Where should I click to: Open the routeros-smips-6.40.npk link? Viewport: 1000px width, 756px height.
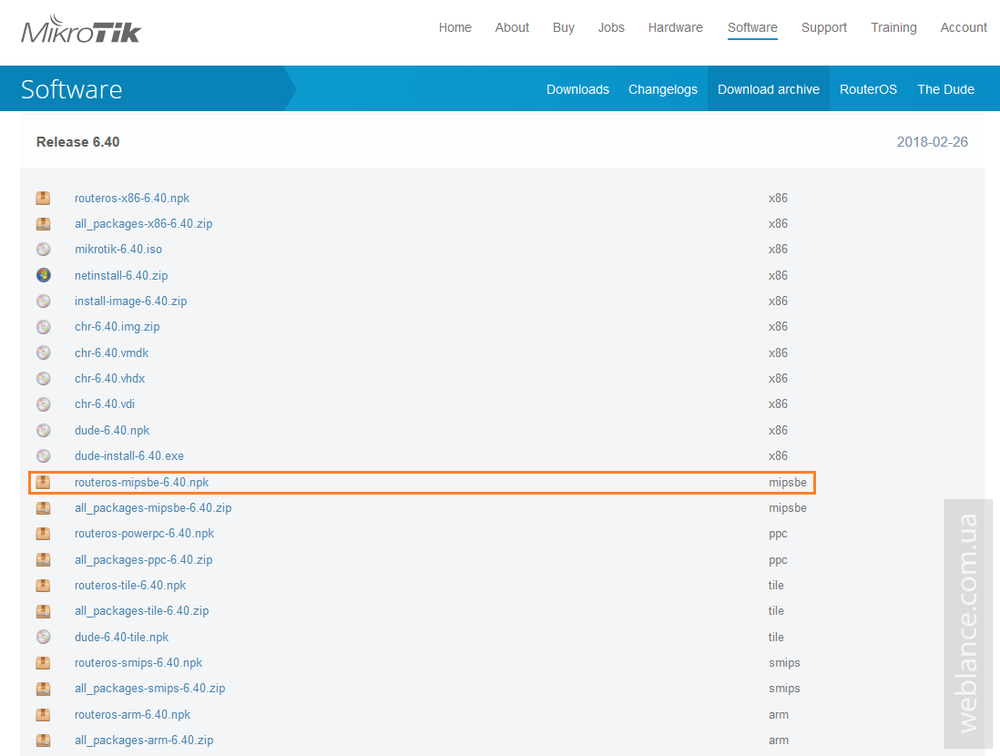coord(138,662)
